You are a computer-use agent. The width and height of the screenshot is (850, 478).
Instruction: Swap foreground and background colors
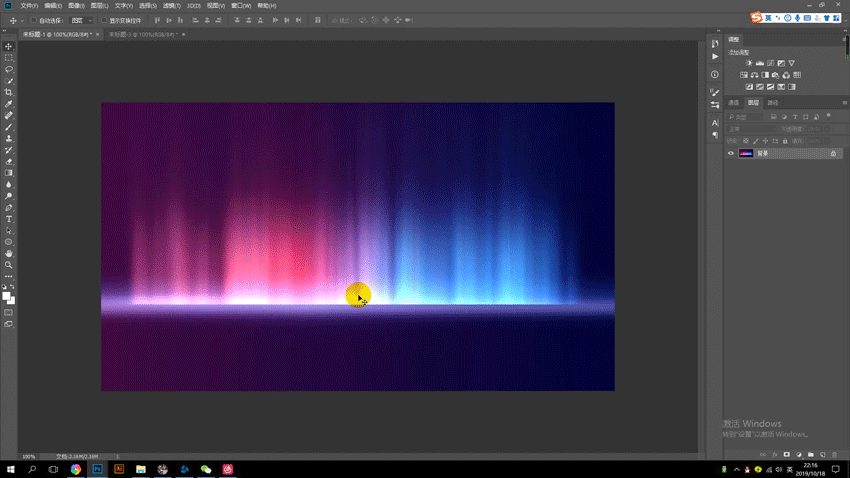(x=12, y=287)
